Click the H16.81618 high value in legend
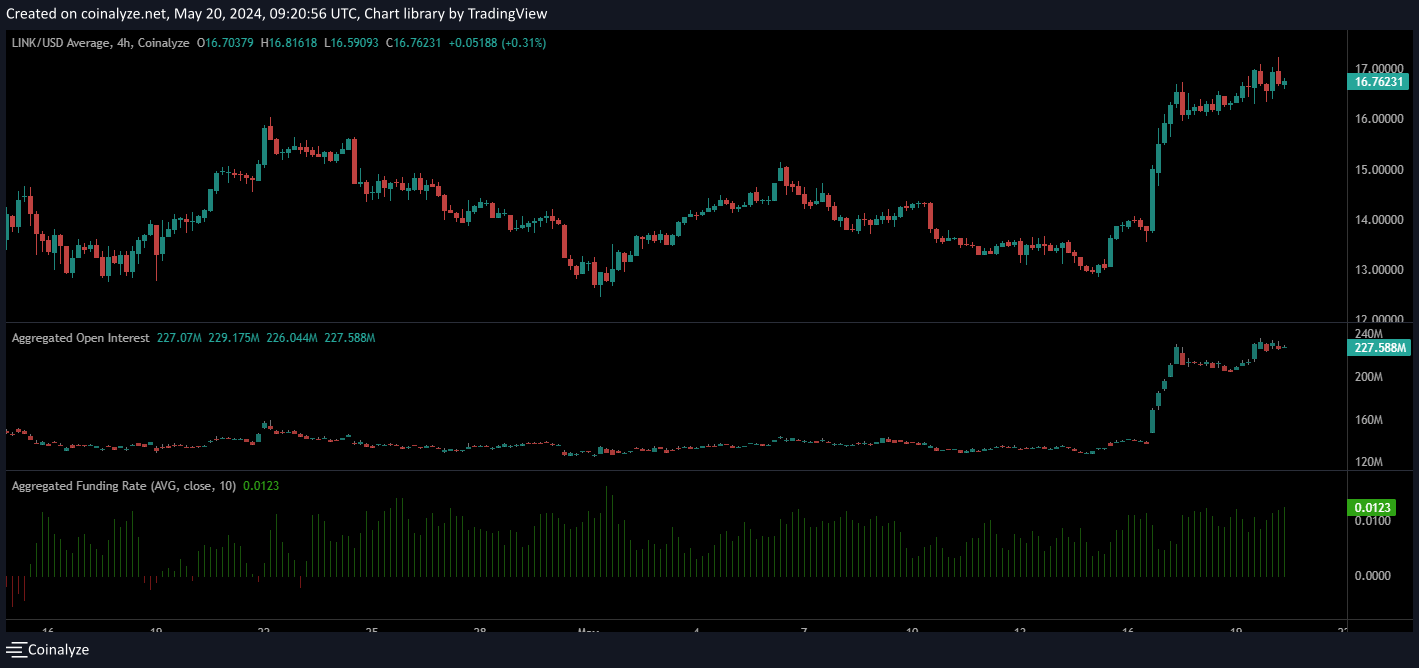The height and width of the screenshot is (668, 1419). tap(288, 43)
